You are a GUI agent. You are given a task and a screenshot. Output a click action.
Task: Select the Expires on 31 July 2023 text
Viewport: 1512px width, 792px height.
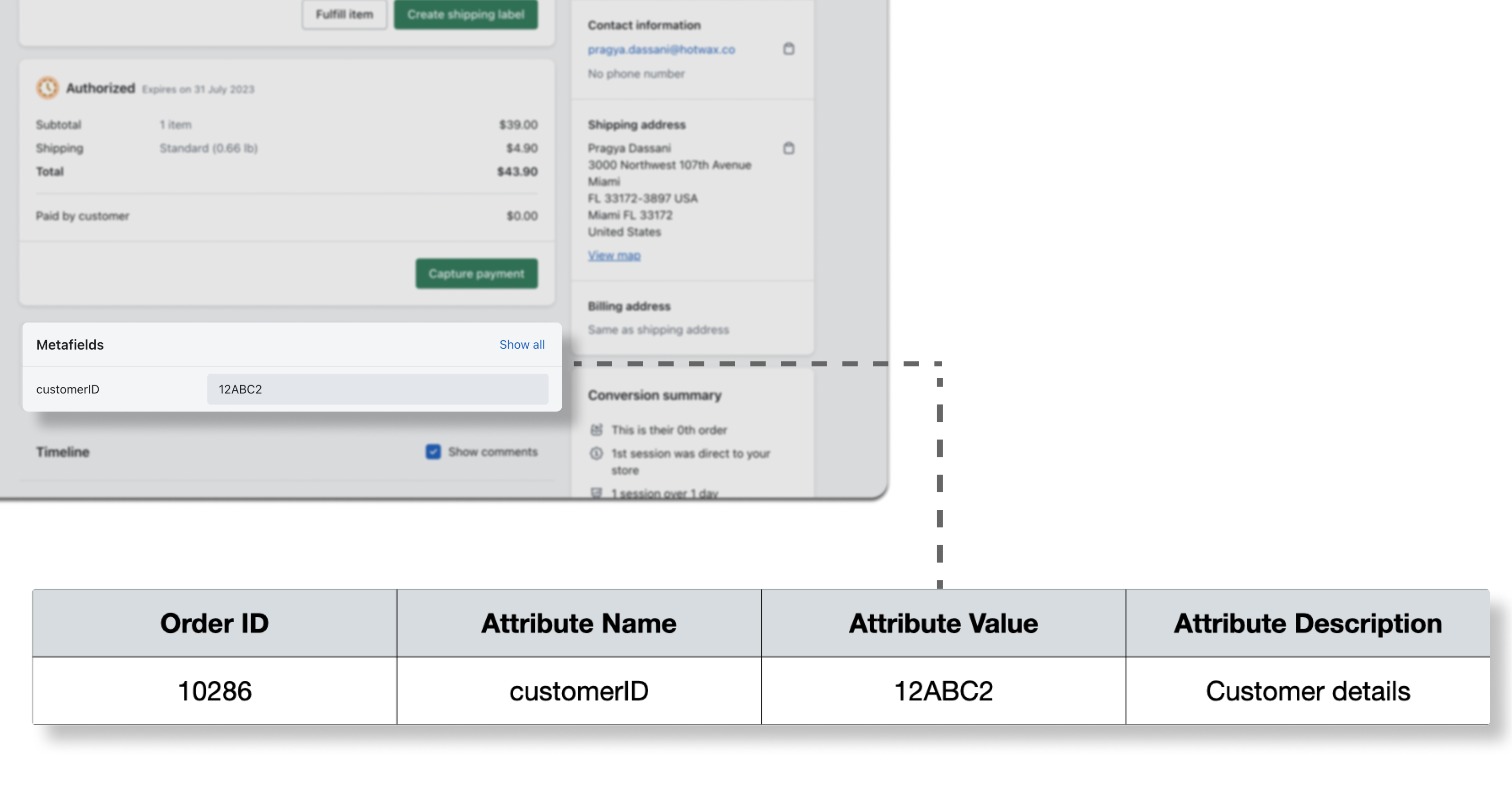(198, 89)
